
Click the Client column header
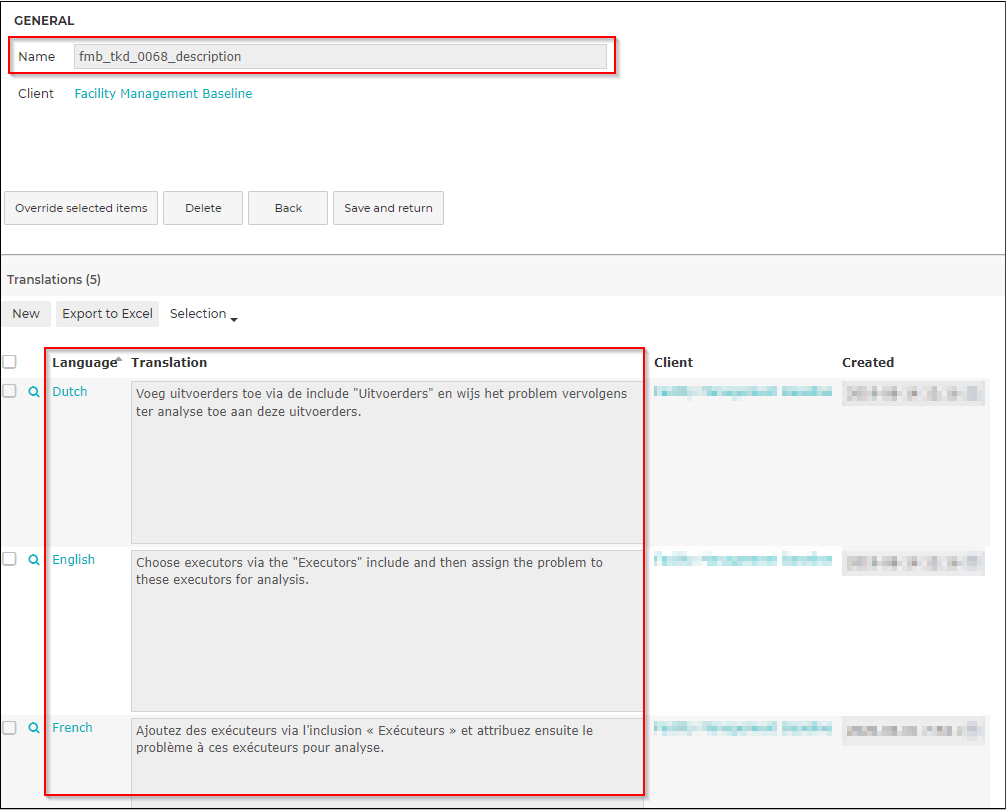pos(674,362)
